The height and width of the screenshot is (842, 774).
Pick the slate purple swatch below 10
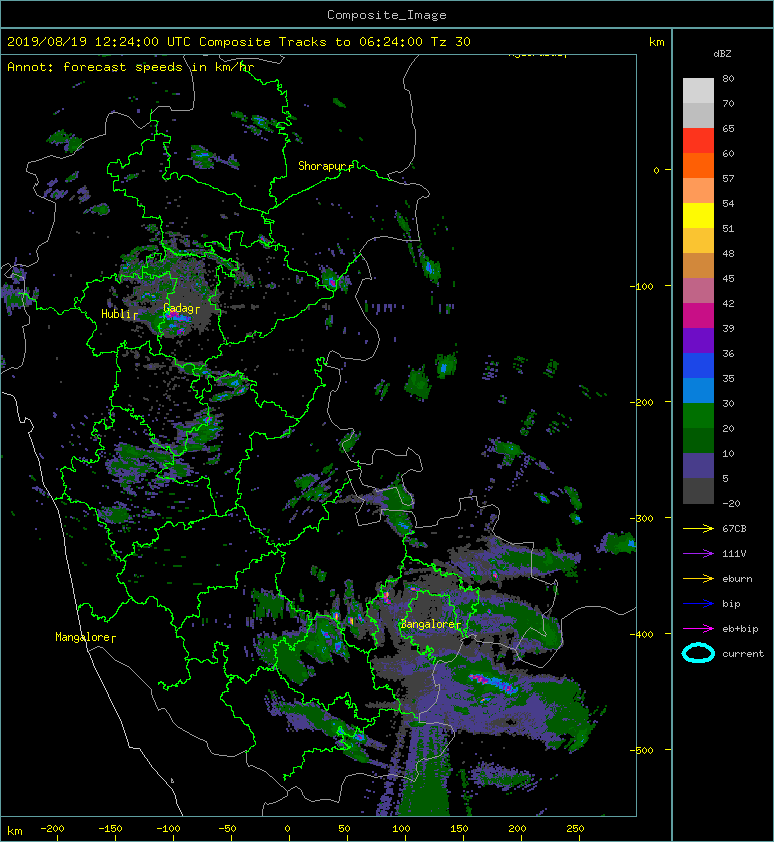coord(698,465)
